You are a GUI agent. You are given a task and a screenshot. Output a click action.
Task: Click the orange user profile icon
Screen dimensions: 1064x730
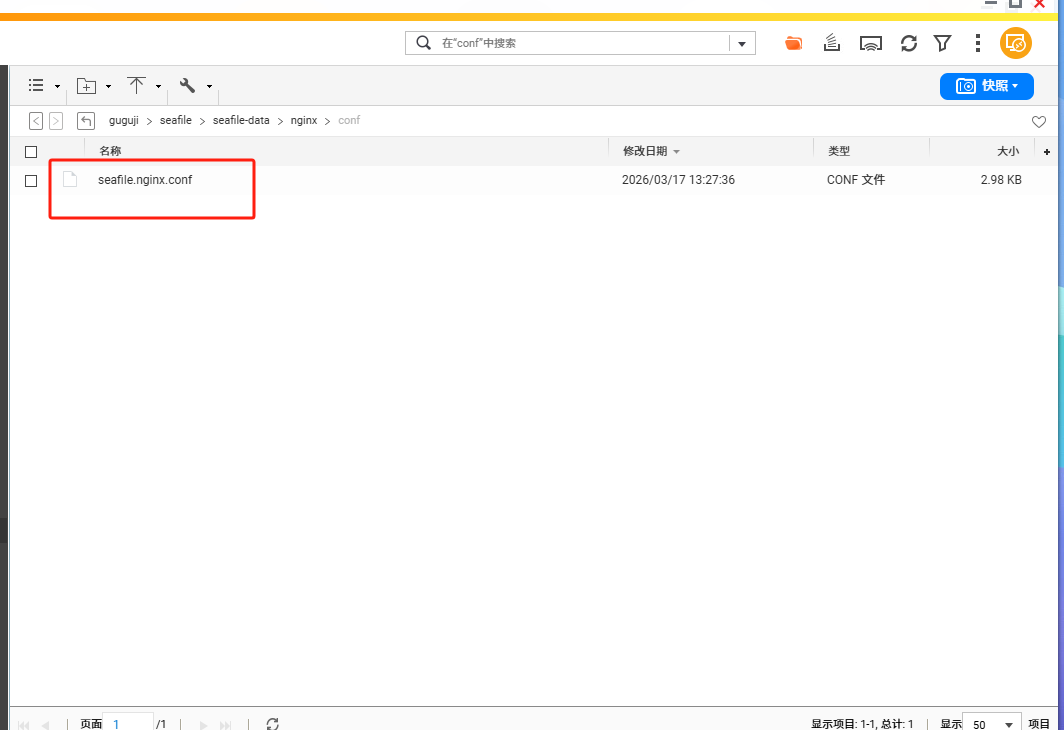(x=1015, y=43)
